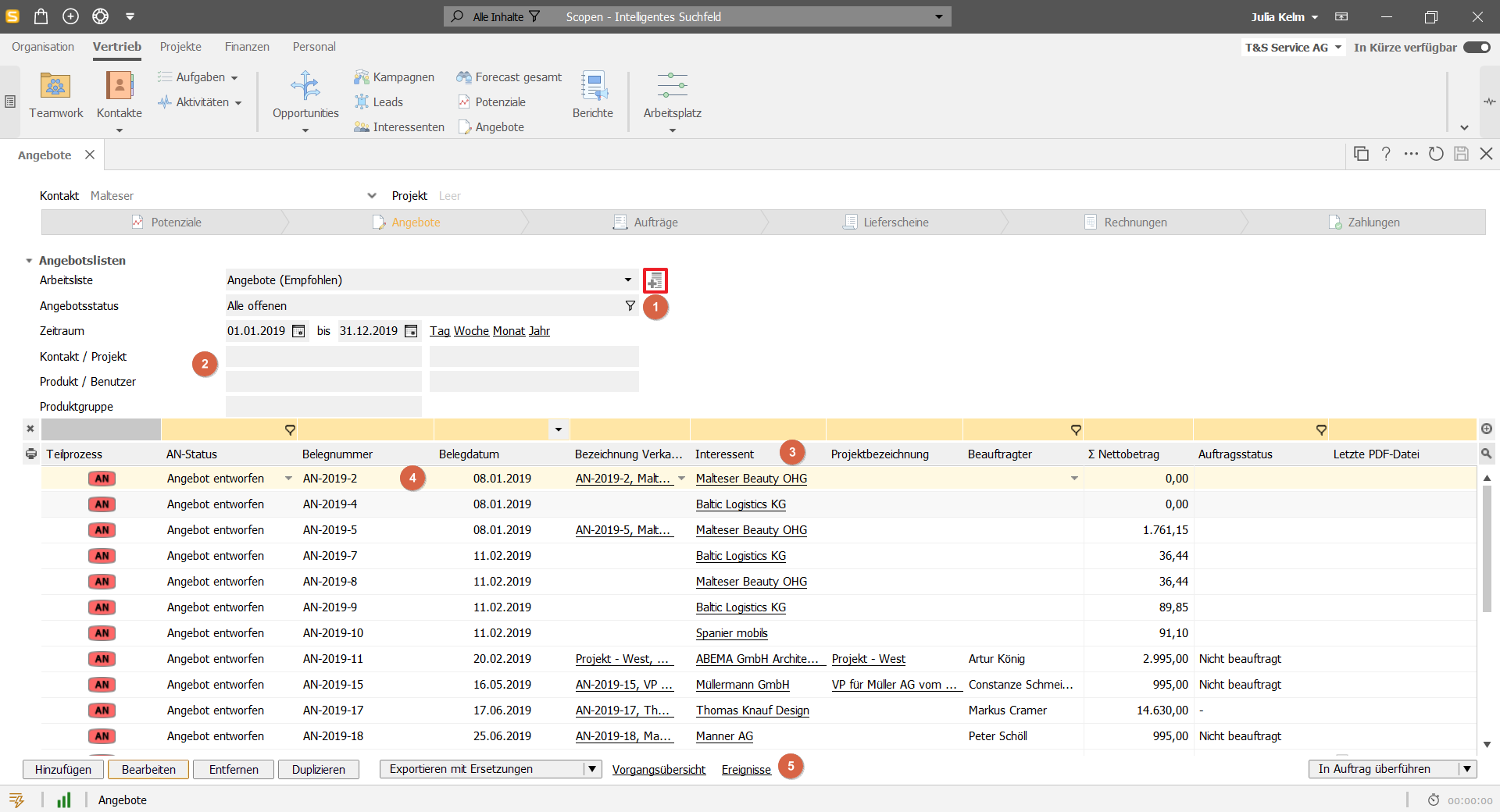The height and width of the screenshot is (812, 1500).
Task: Switch to the Personal menu tab
Action: point(314,47)
